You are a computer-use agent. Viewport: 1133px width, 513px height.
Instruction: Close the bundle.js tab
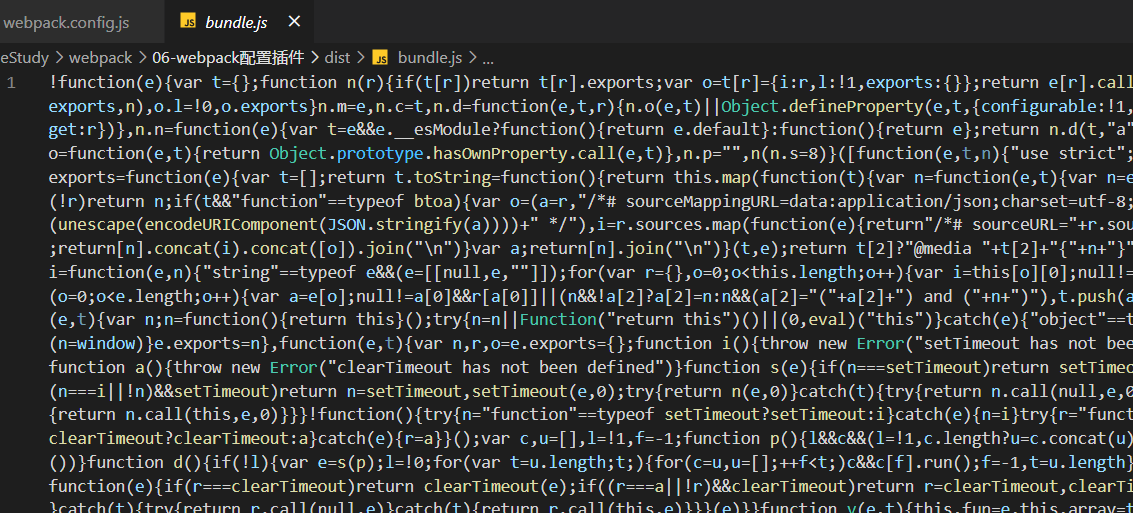[294, 22]
